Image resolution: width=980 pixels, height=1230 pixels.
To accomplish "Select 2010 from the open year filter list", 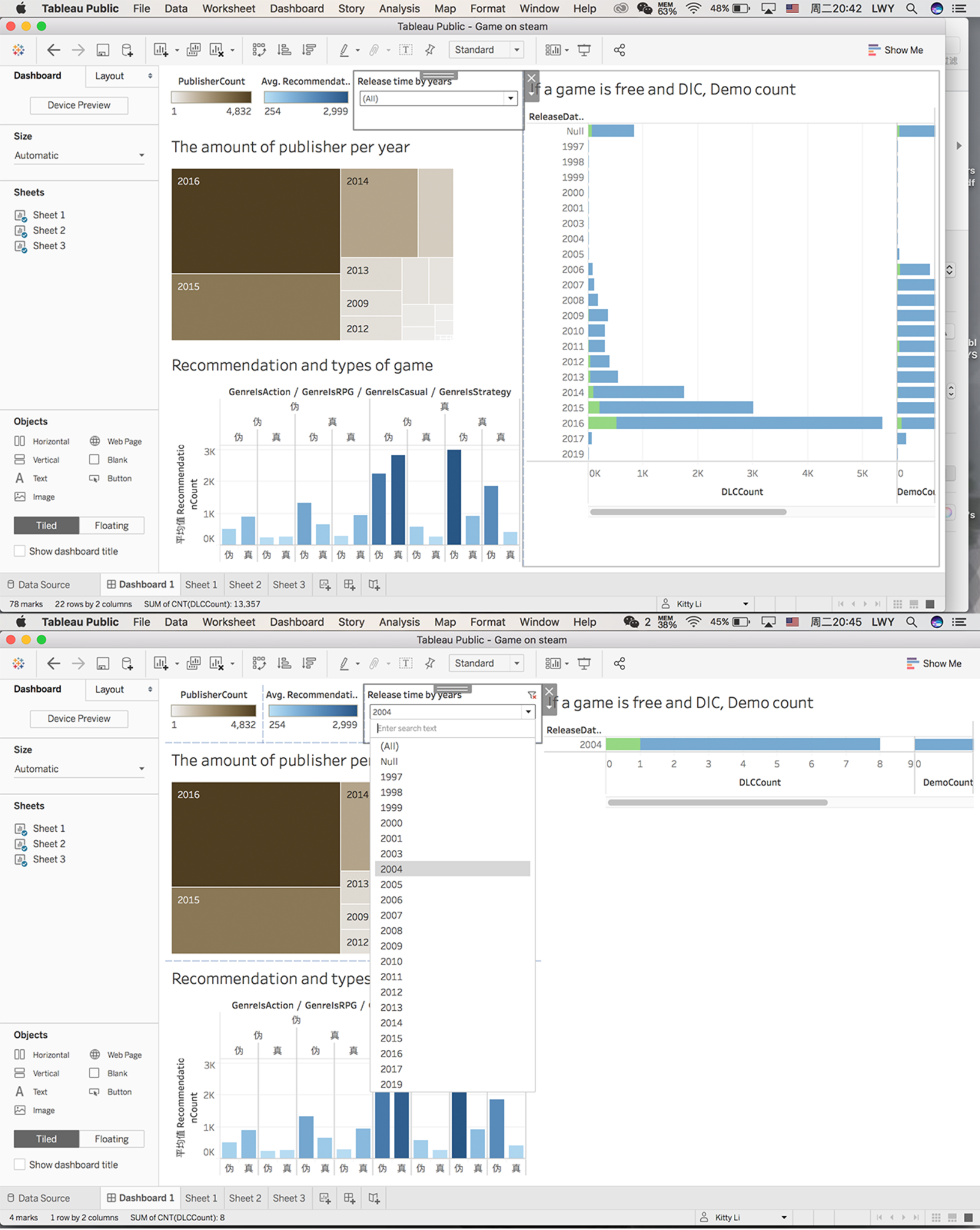I will pyautogui.click(x=391, y=961).
